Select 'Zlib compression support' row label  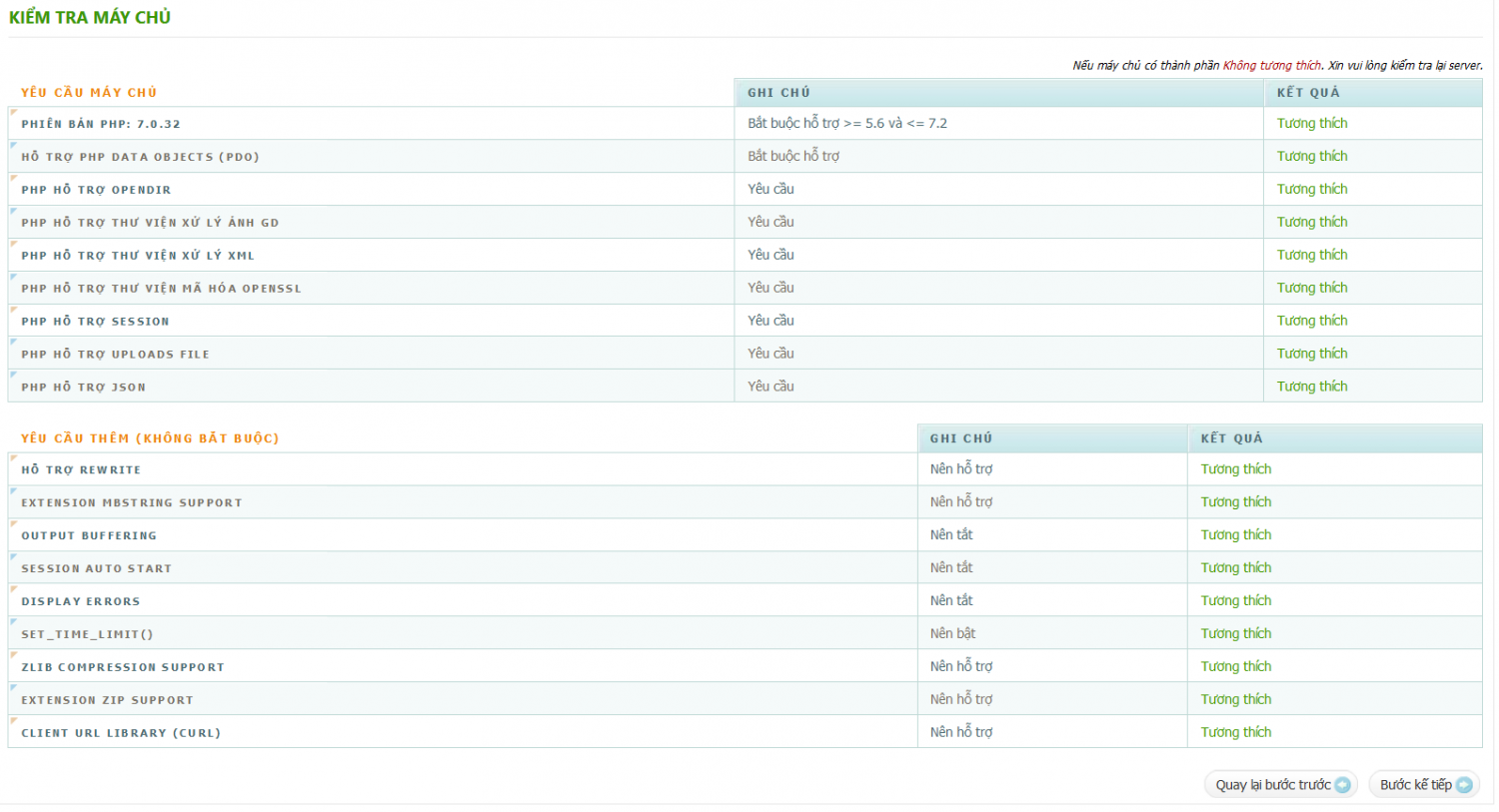(123, 668)
